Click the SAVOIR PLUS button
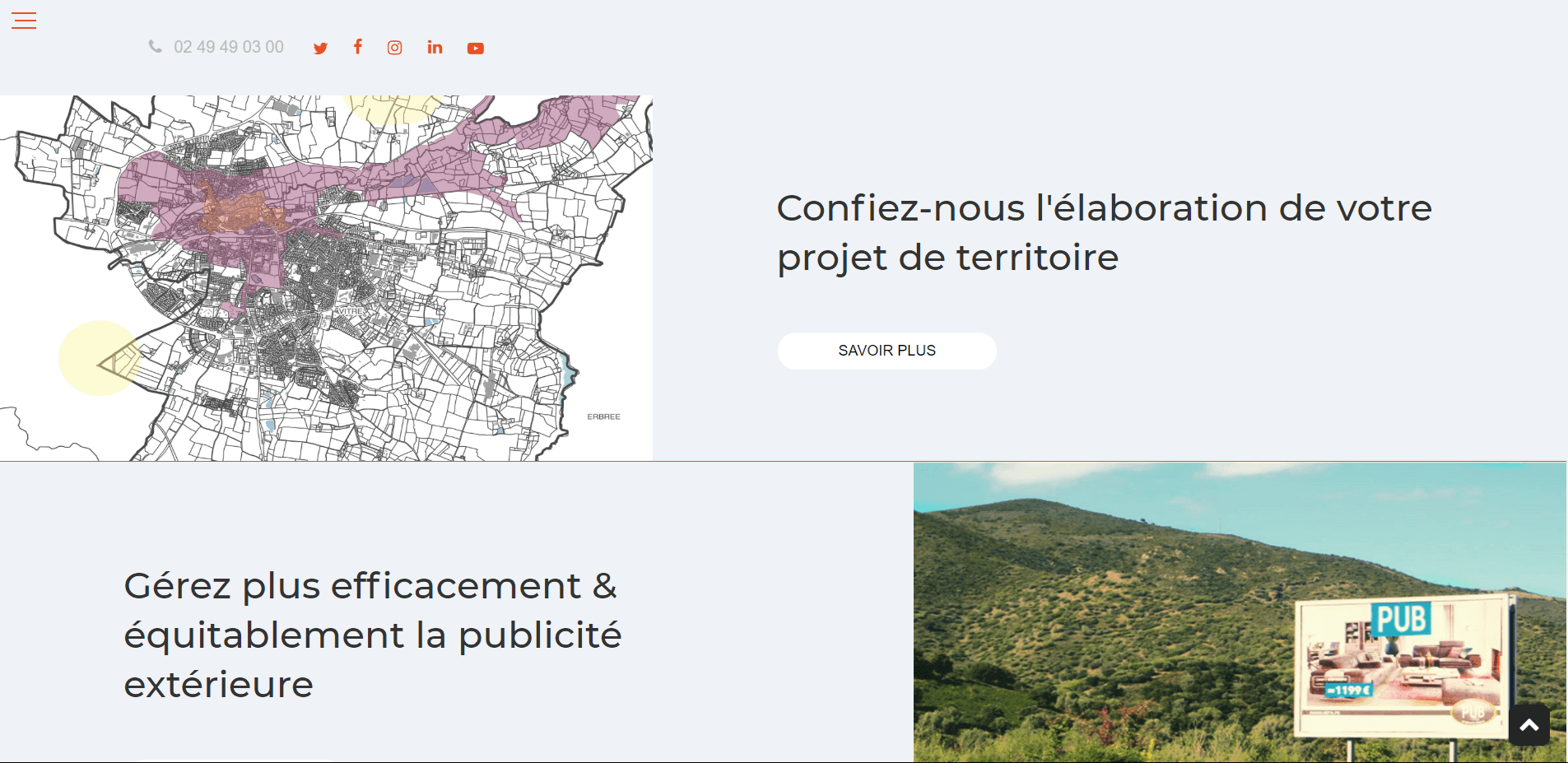The width and height of the screenshot is (1568, 763). coord(887,351)
